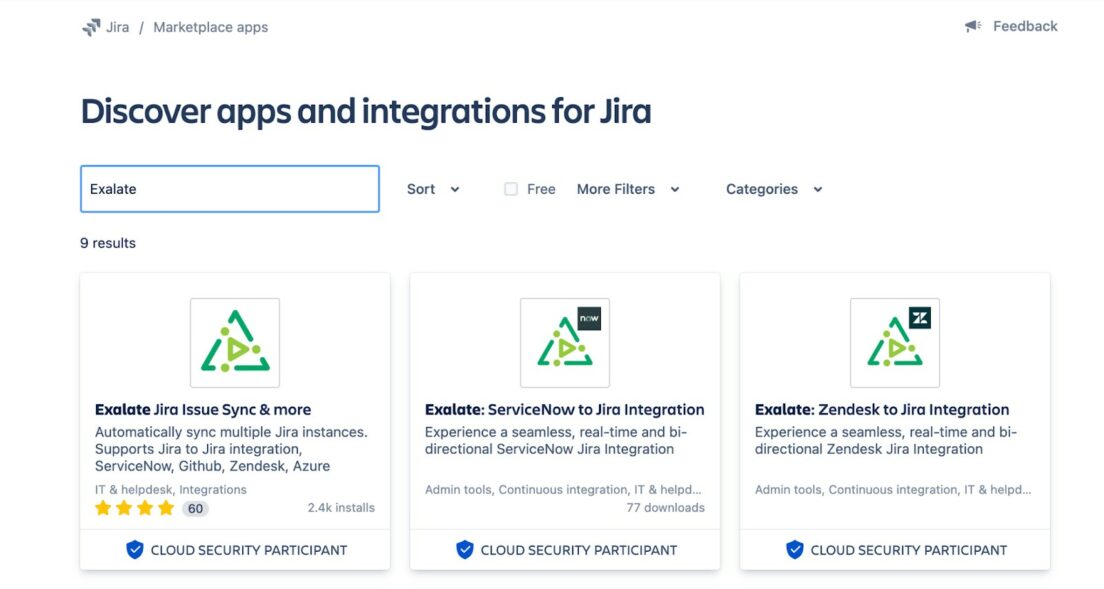This screenshot has width=1104, height=589.
Task: Open the Sort dropdown
Action: [x=432, y=189]
